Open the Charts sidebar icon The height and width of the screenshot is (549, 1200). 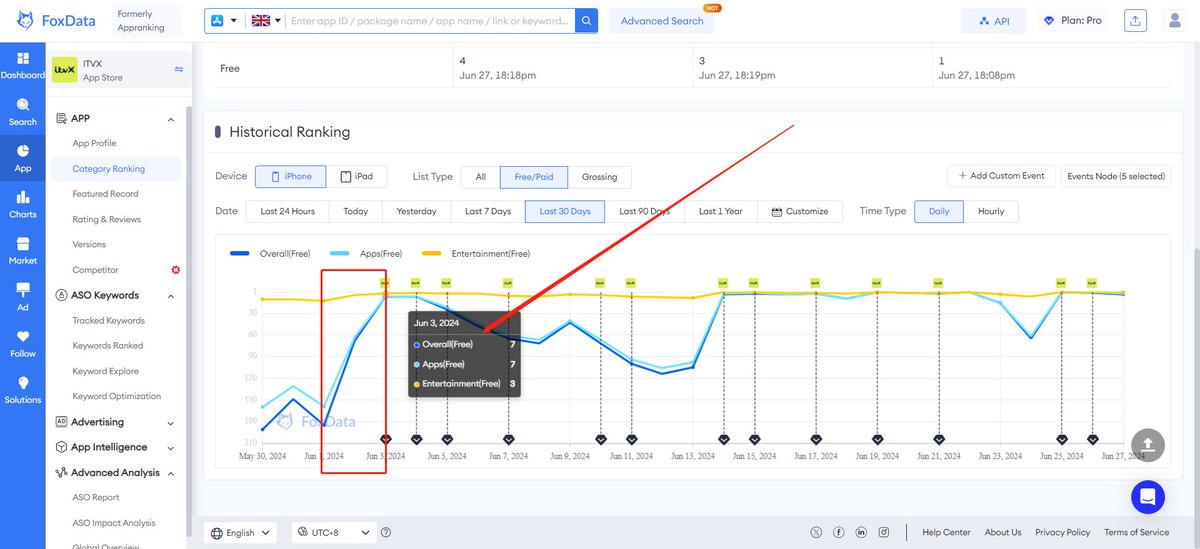click(22, 204)
